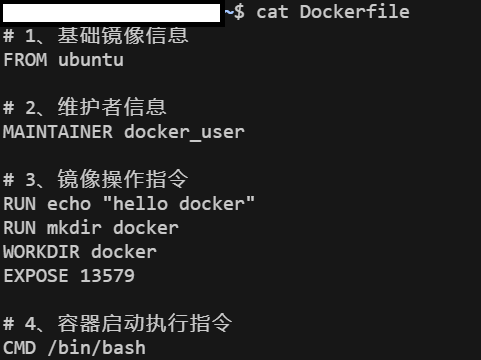The height and width of the screenshot is (360, 481).
Task: Click the "hello docker" quoted string
Action: [x=179, y=203]
